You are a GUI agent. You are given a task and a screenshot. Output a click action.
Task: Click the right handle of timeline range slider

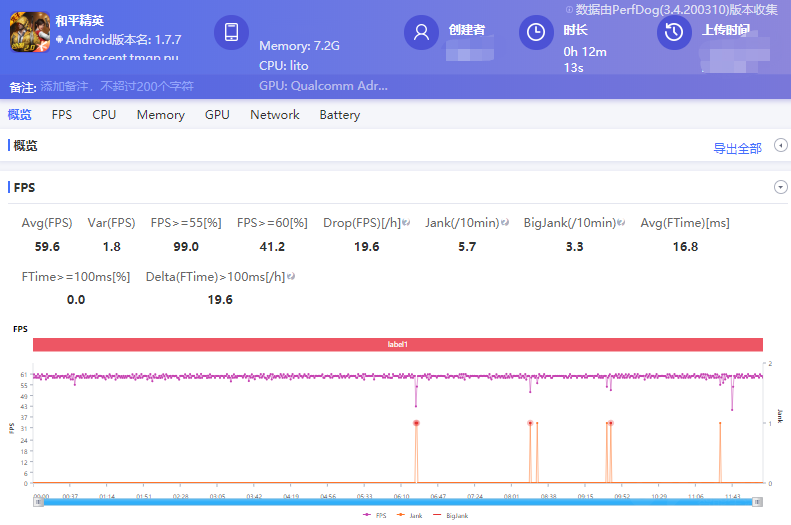(757, 502)
